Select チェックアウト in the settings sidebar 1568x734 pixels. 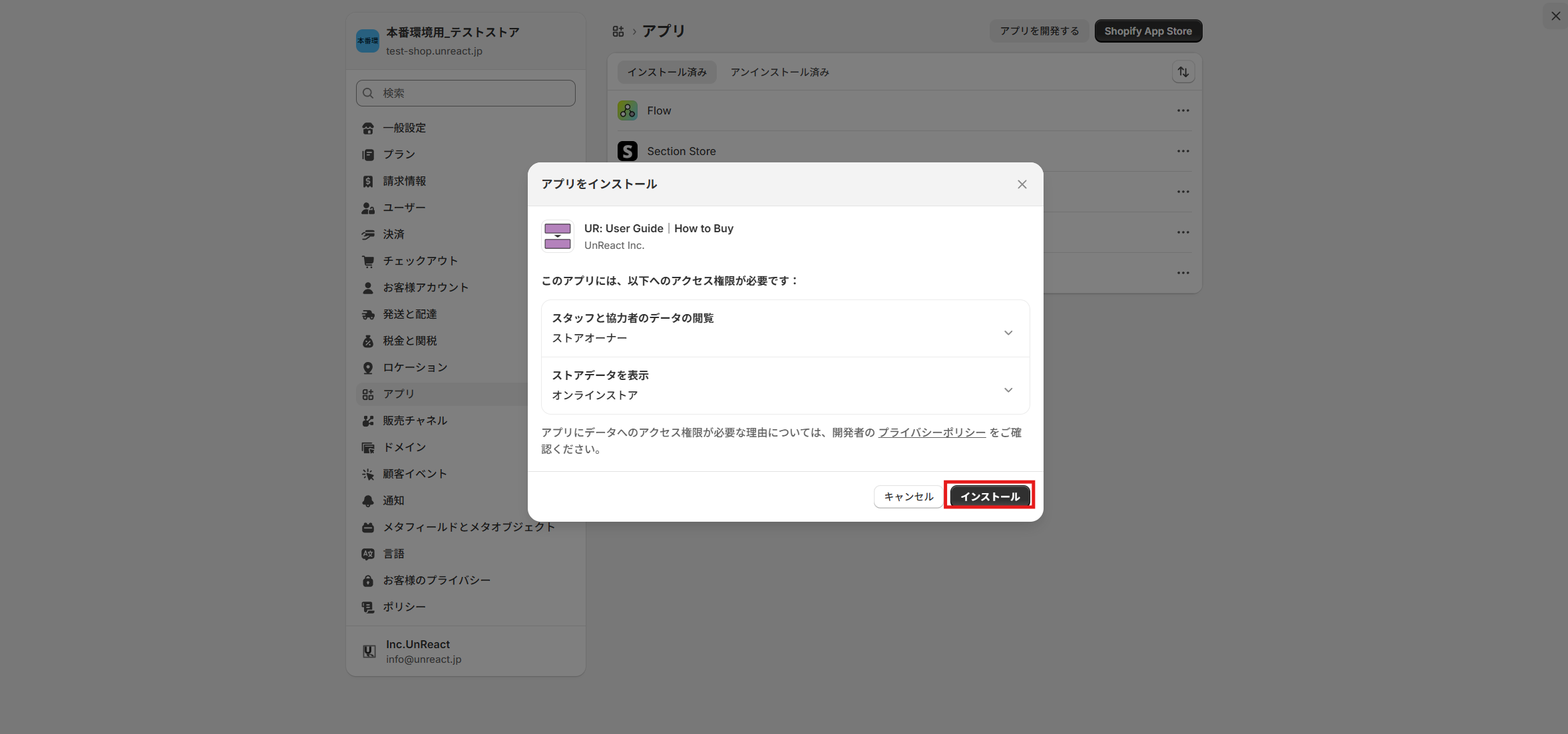tap(420, 261)
